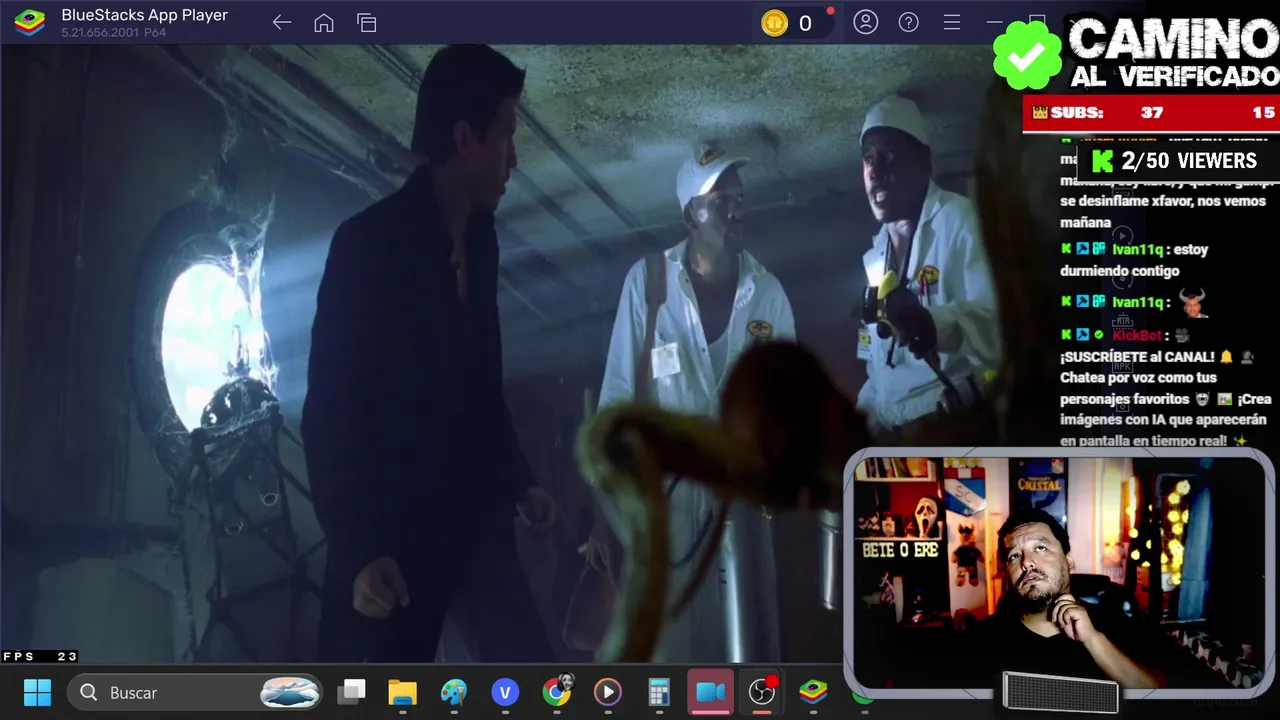This screenshot has width=1280, height=720.
Task: Open the video camera app on the taskbar
Action: (x=710, y=692)
